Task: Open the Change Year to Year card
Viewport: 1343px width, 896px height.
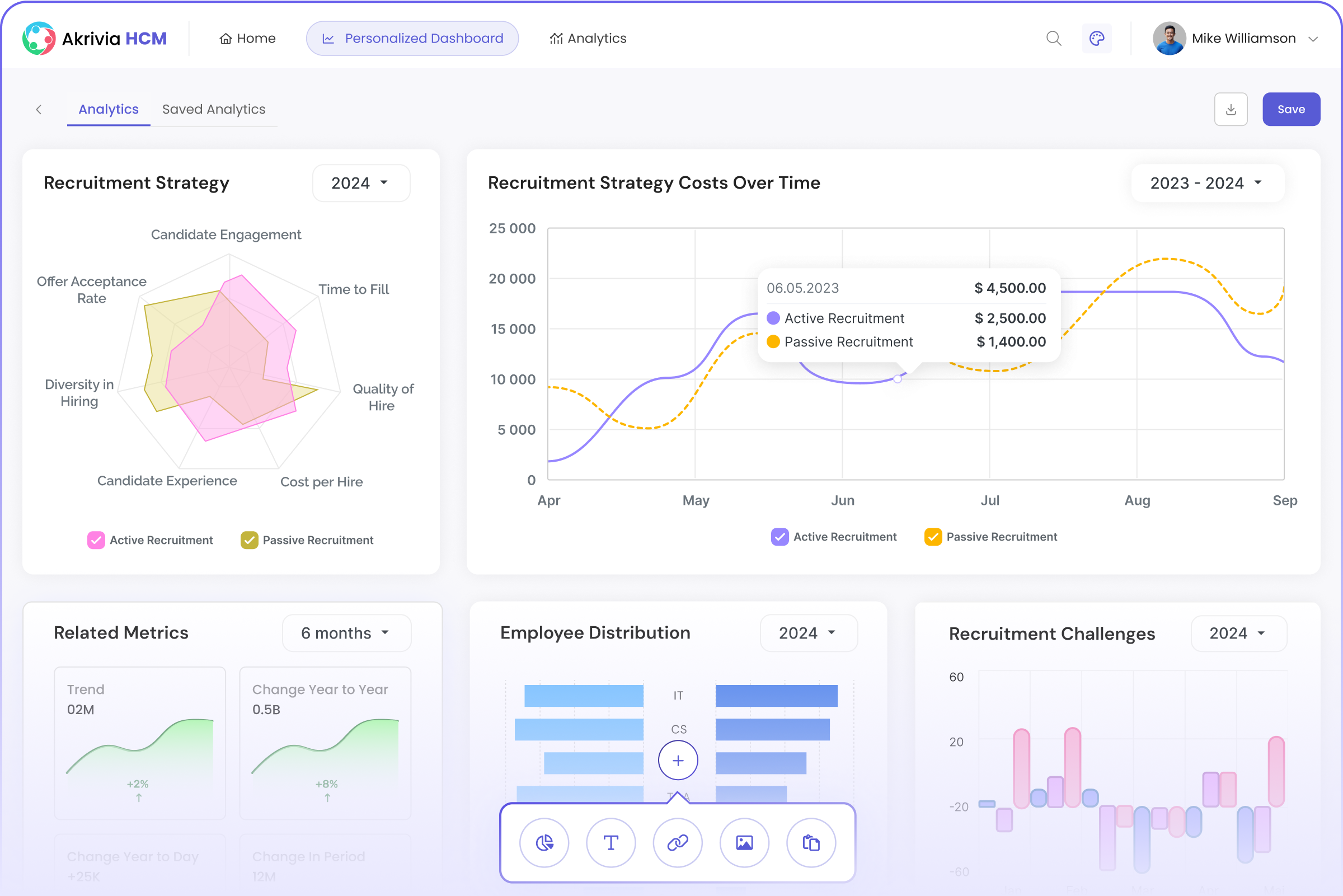Action: (x=325, y=743)
